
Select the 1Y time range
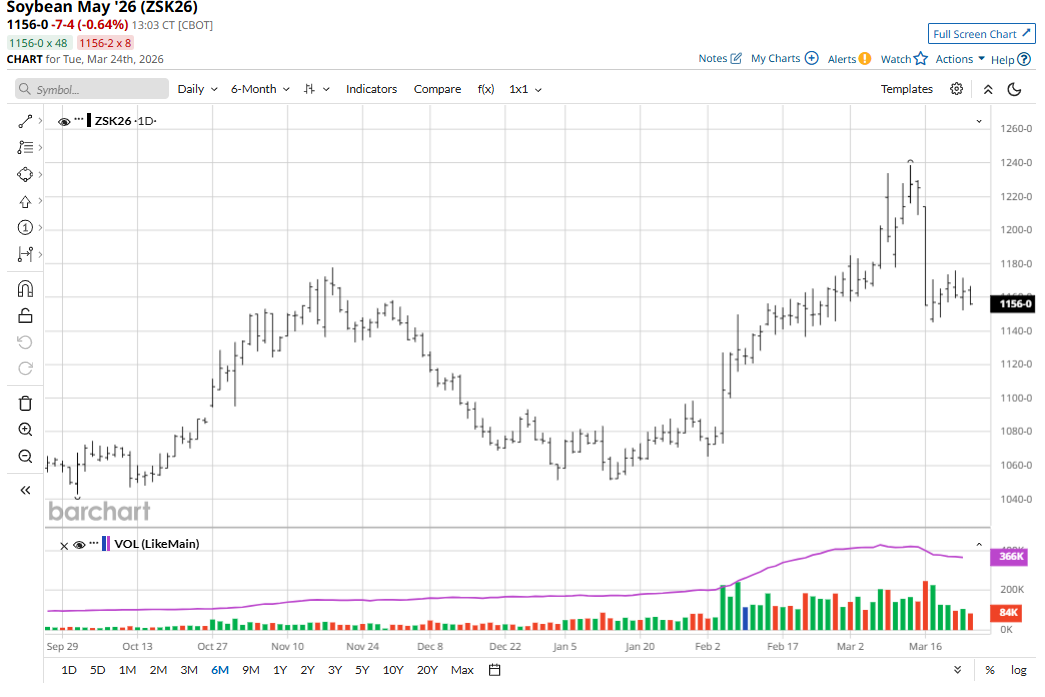280,670
